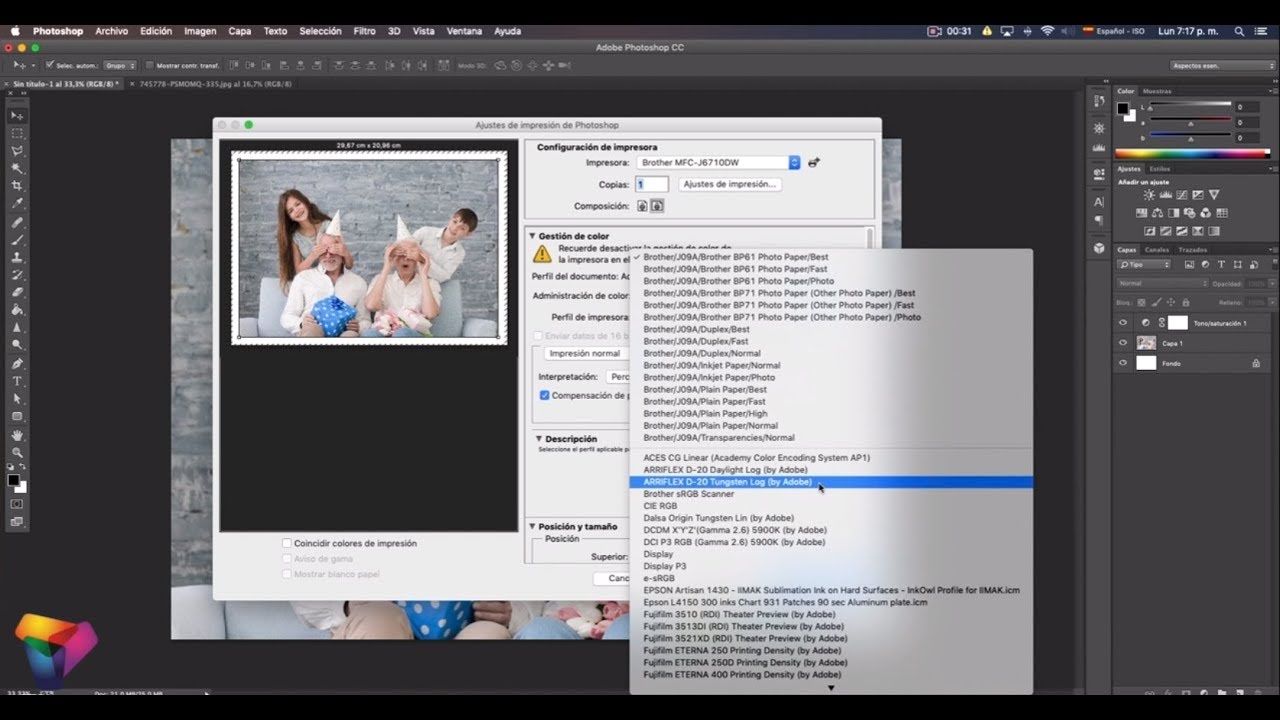
Task: Collapse the Descripción section
Action: pyautogui.click(x=539, y=438)
